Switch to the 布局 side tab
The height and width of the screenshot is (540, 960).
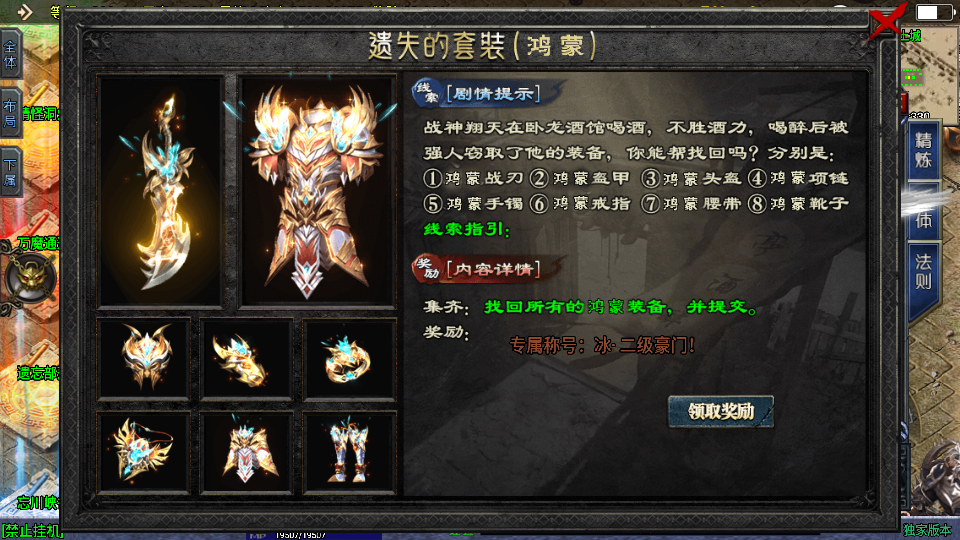[x=10, y=113]
